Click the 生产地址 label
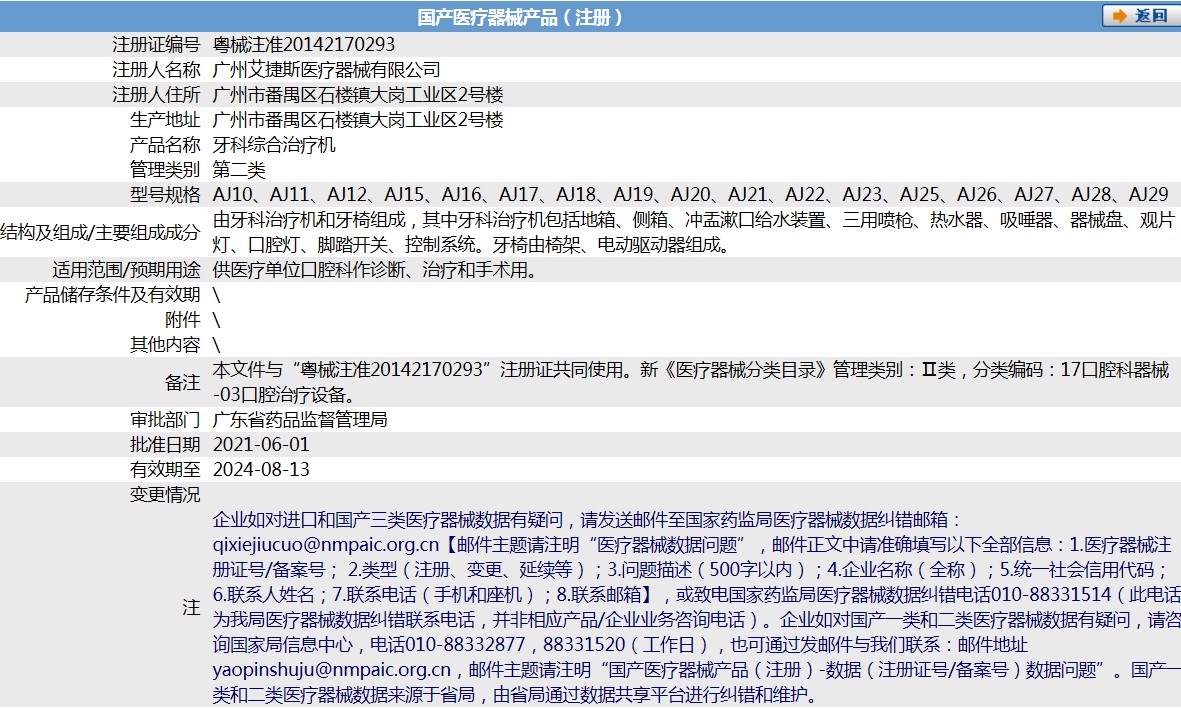 [165, 119]
